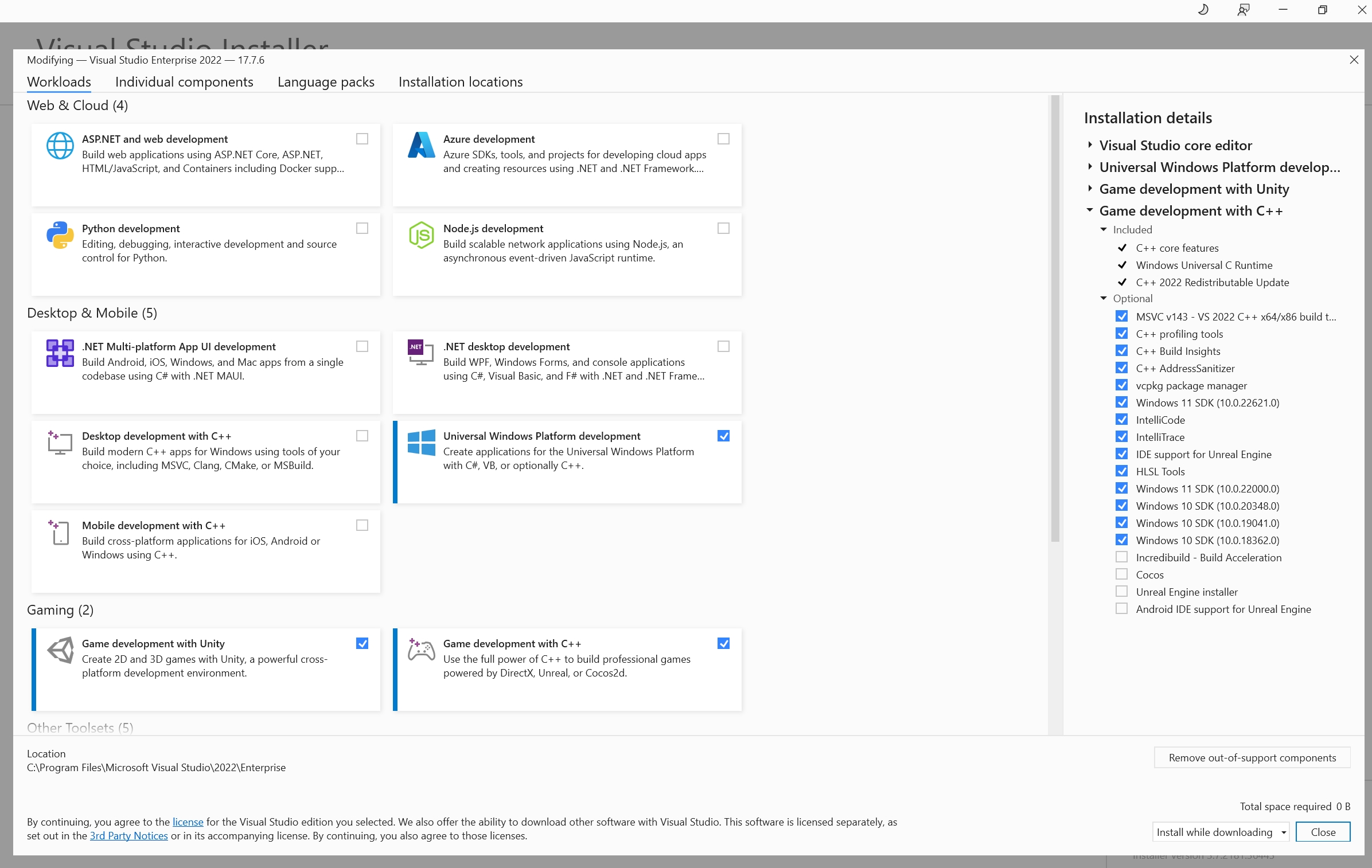Click the Azure development icon
Viewport: 1372px width, 868px height.
tap(421, 146)
